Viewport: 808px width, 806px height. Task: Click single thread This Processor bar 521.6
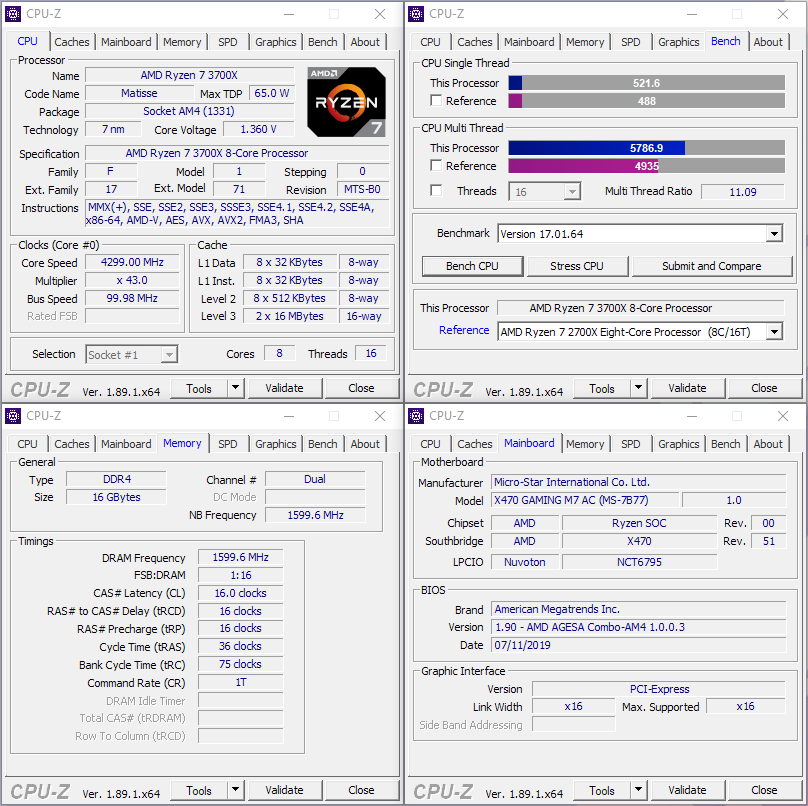point(646,83)
